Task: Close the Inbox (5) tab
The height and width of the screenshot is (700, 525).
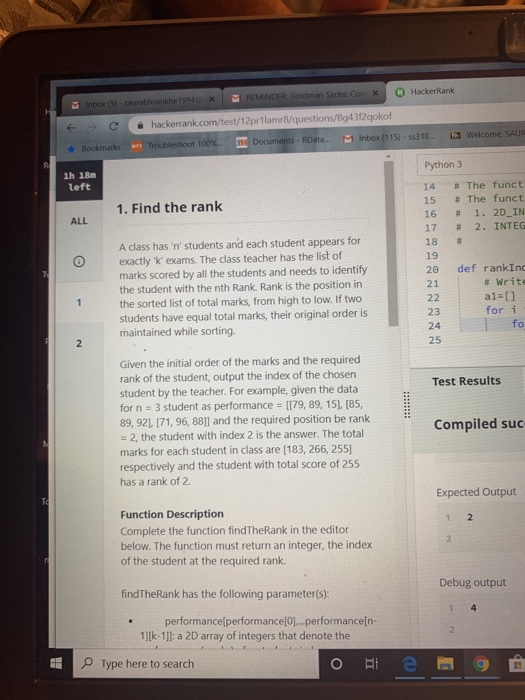Action: click(212, 99)
